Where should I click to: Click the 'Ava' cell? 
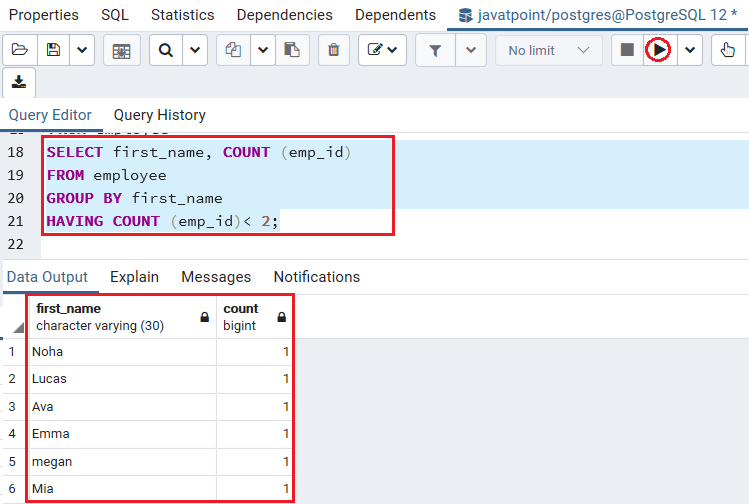tap(122, 407)
